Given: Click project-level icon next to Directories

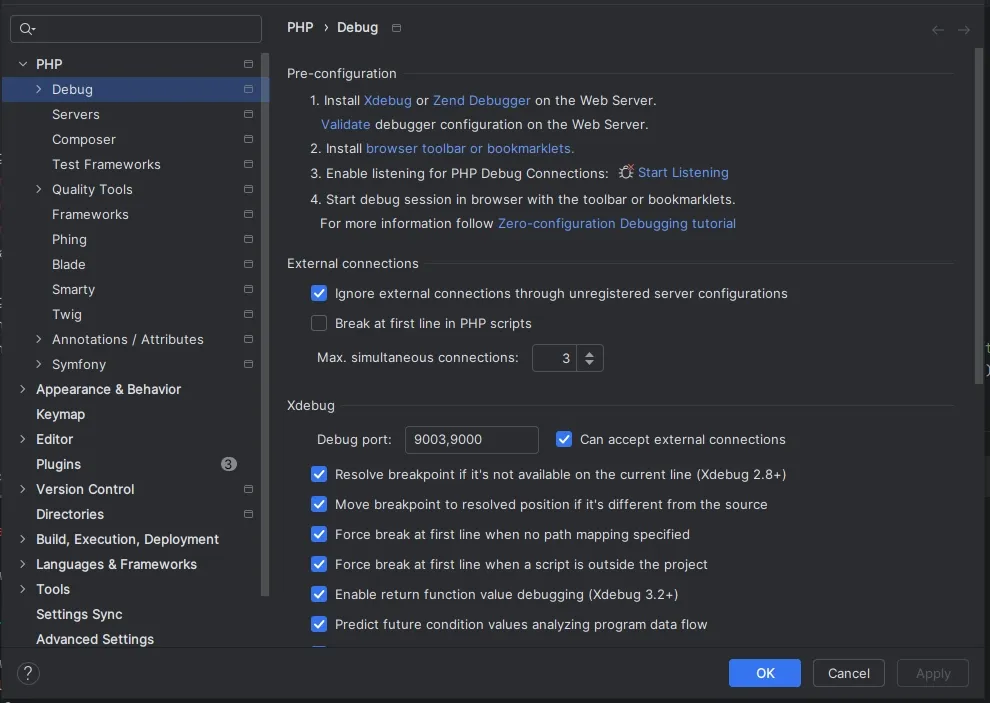Looking at the screenshot, I should (248, 514).
